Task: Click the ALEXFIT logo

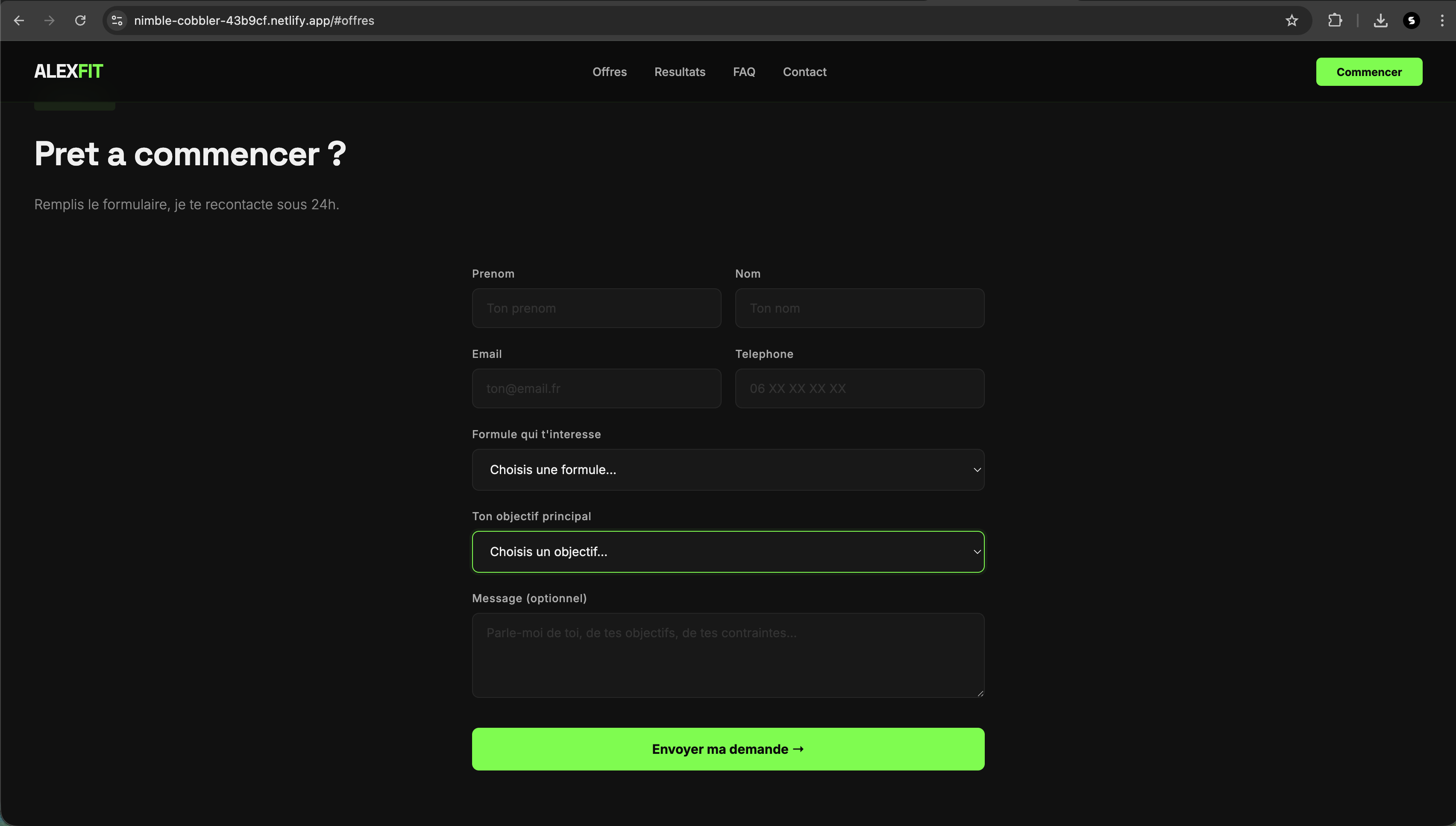Action: click(x=69, y=71)
